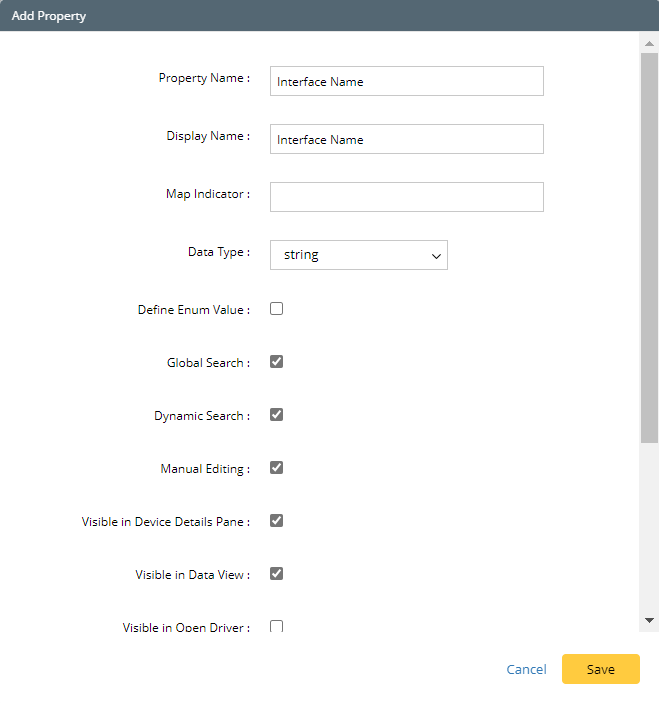659x703 pixels.
Task: Toggle the Visible in Data View checkbox
Action: (277, 574)
